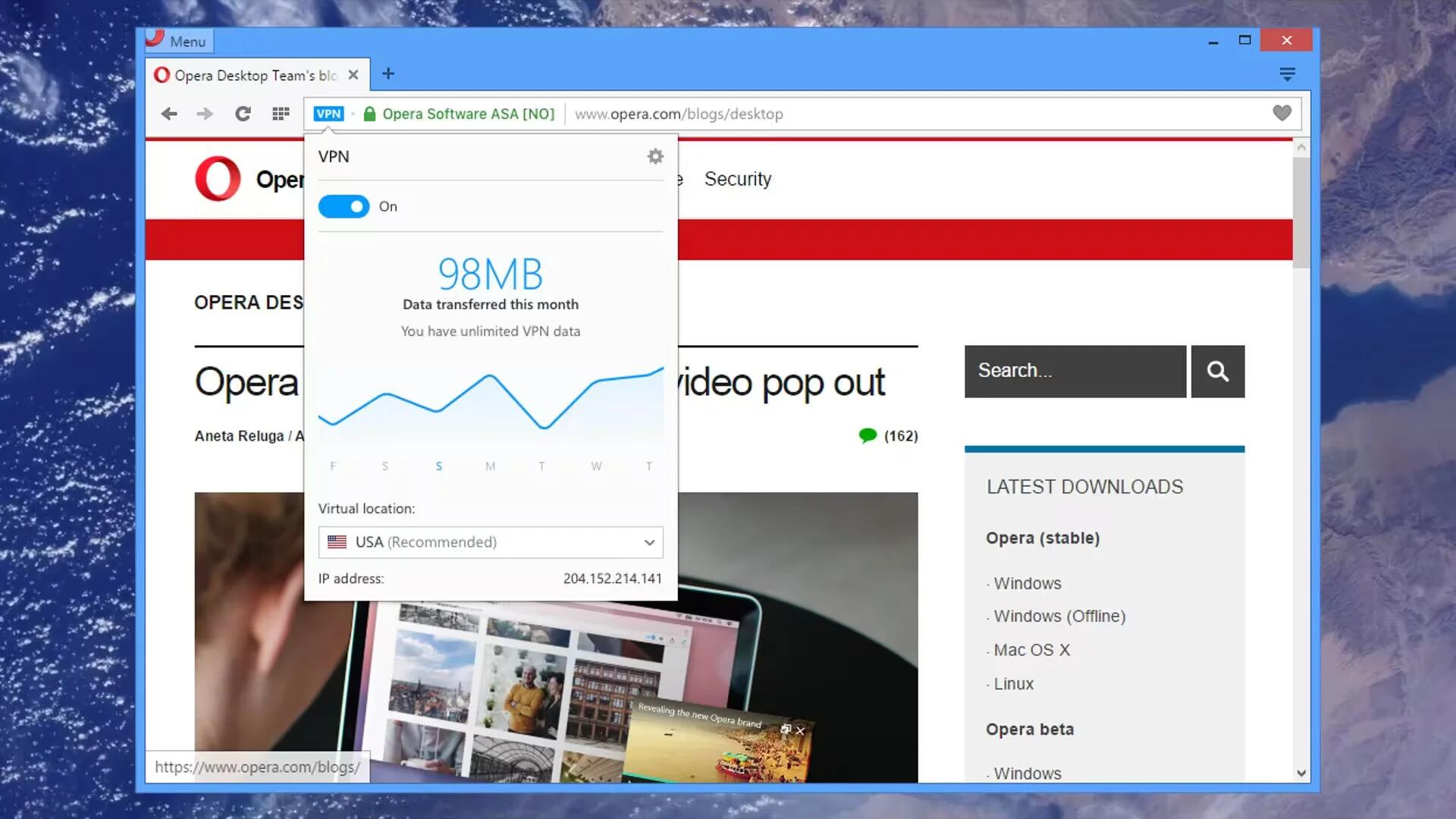This screenshot has height=819, width=1456.
Task: Open a new tab with plus button
Action: (388, 74)
